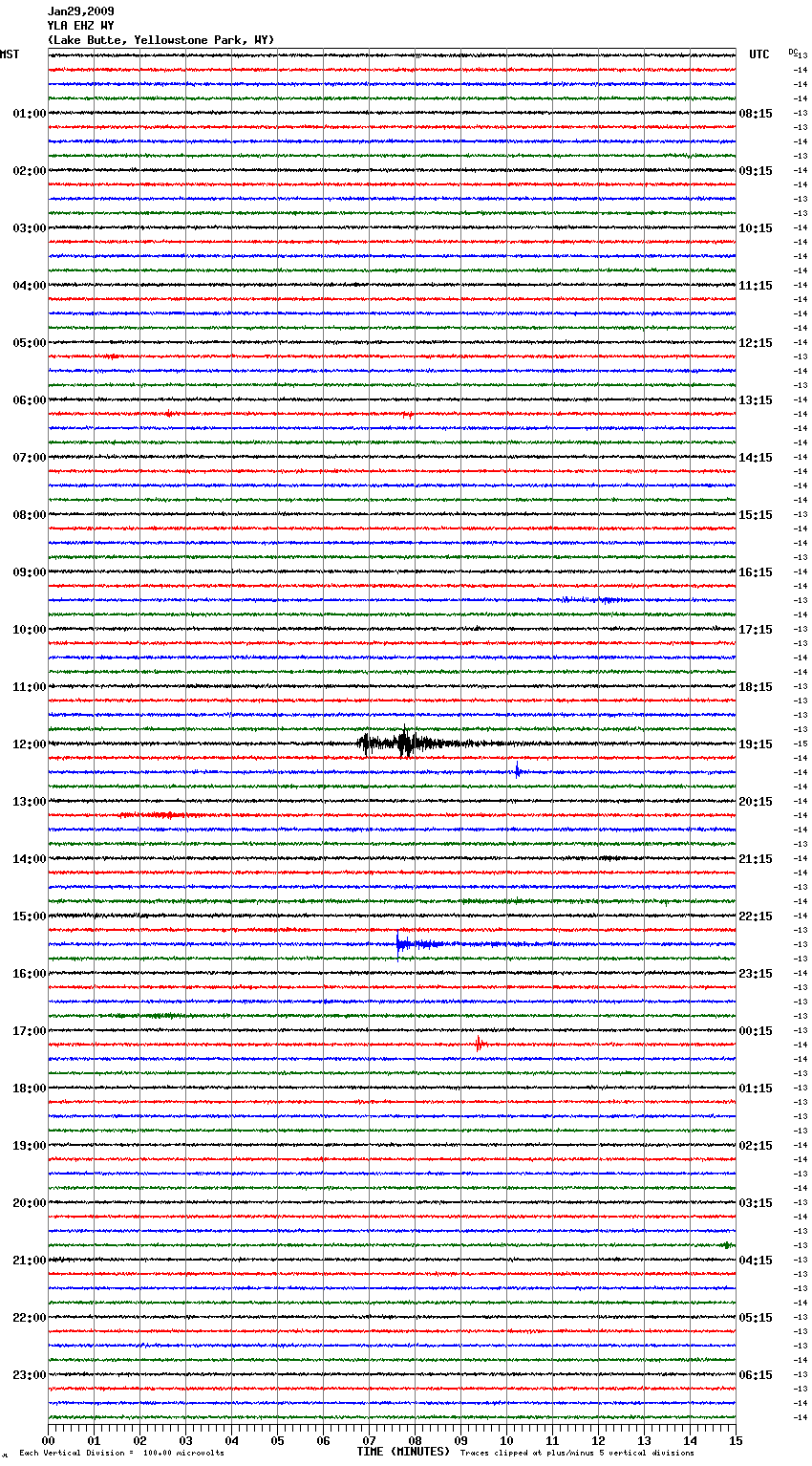Select the 20:00 MST time label
The width and height of the screenshot is (812, 1466).
tap(29, 1203)
